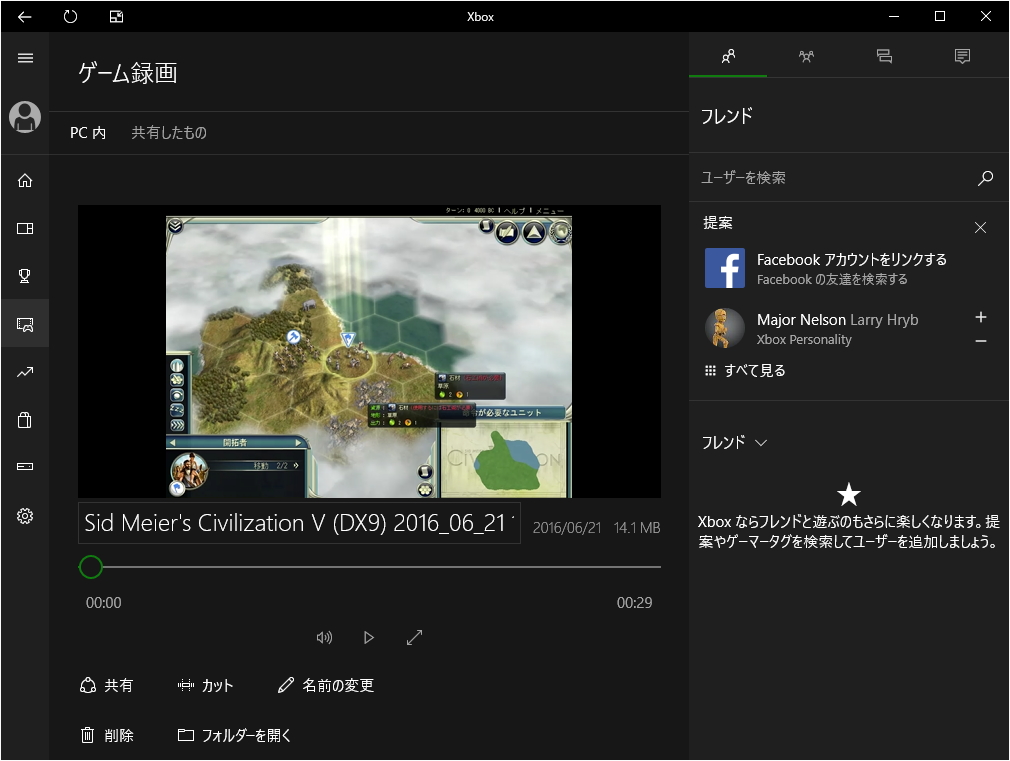Viewport: 1010px width, 761px height.
Task: Open Trending arrow icon in sidebar
Action: tap(25, 372)
